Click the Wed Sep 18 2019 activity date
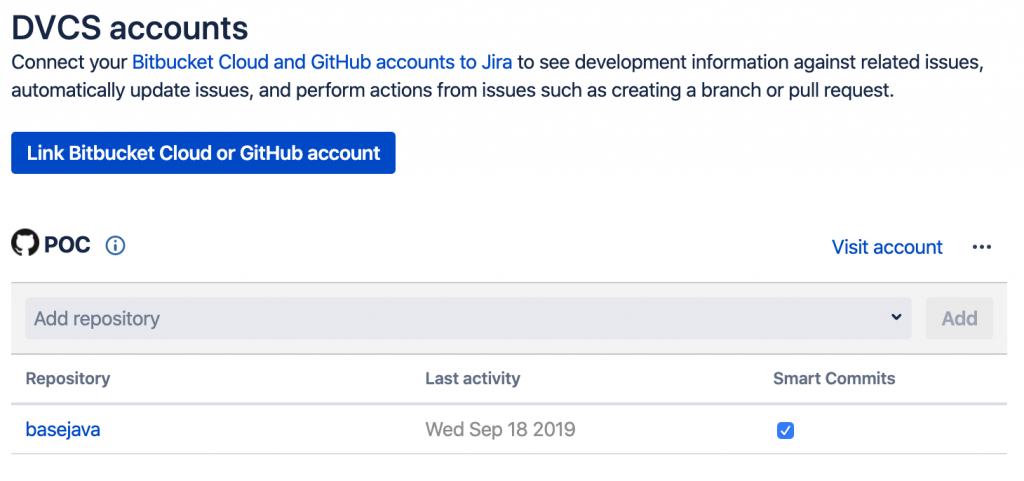The width and height of the screenshot is (1024, 481). point(500,430)
